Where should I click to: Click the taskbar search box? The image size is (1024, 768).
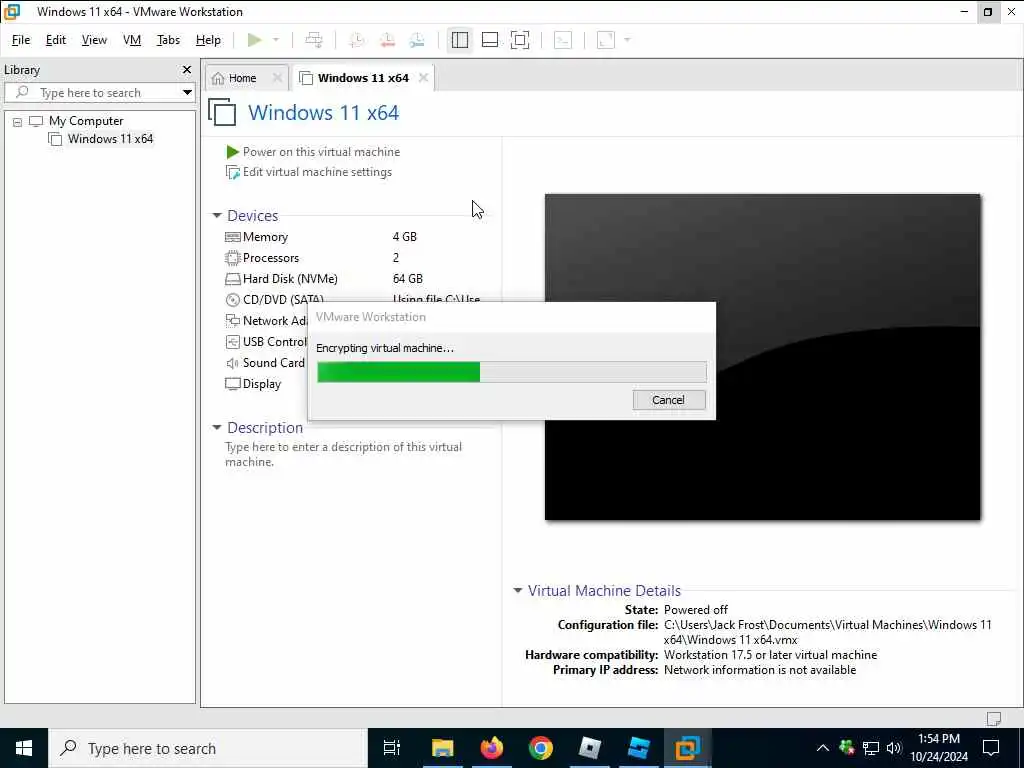click(208, 748)
